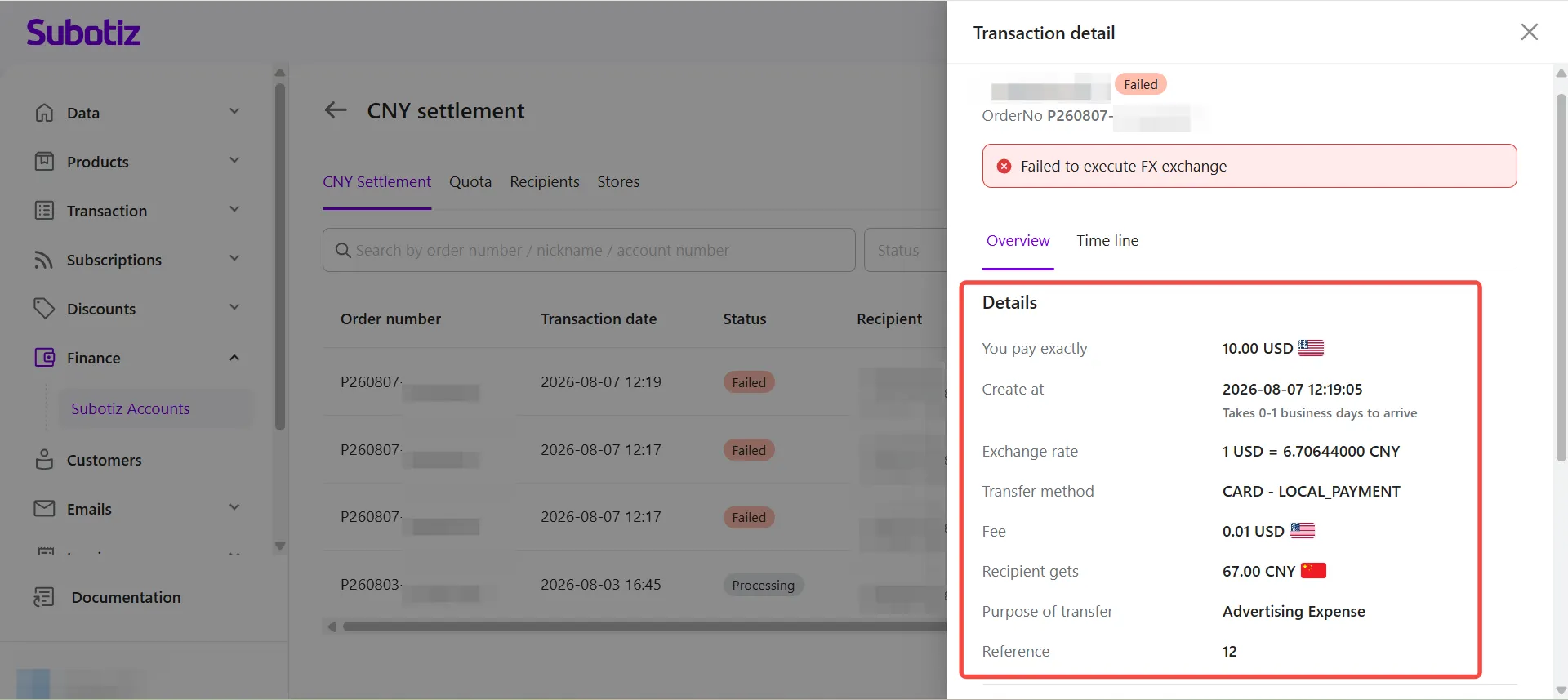This screenshot has height=700, width=1568.
Task: Switch to the Quota tab
Action: click(470, 182)
